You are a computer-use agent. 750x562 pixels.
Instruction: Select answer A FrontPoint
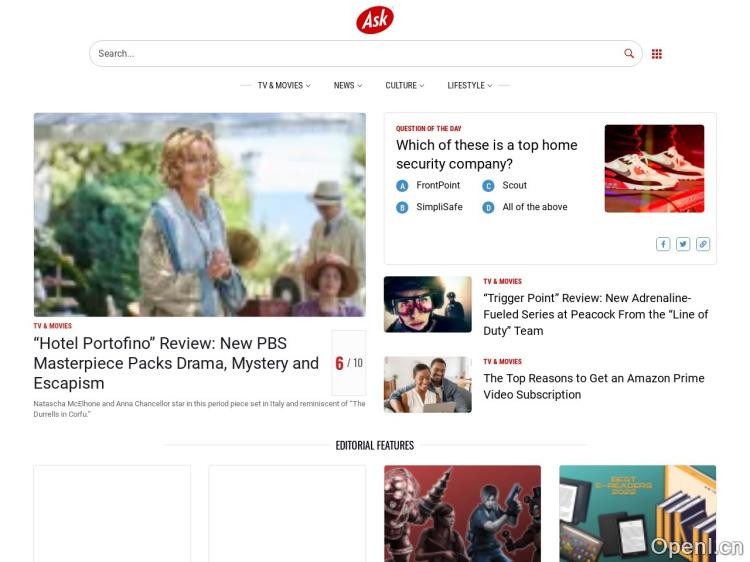pos(428,186)
